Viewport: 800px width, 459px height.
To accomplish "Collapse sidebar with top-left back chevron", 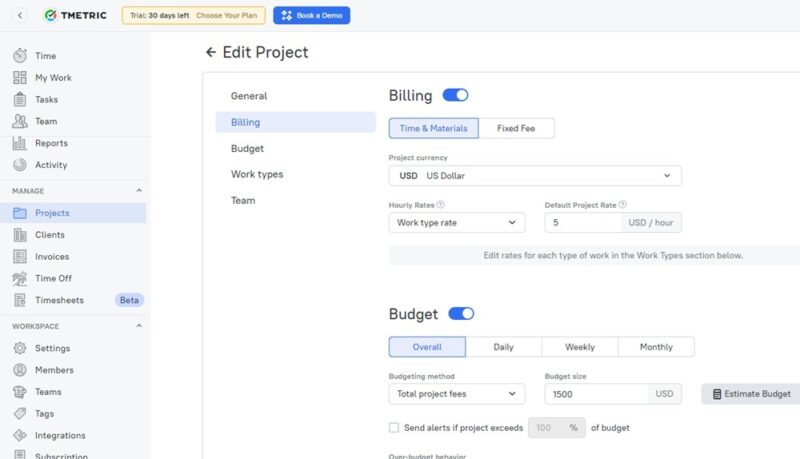I will click(x=20, y=15).
